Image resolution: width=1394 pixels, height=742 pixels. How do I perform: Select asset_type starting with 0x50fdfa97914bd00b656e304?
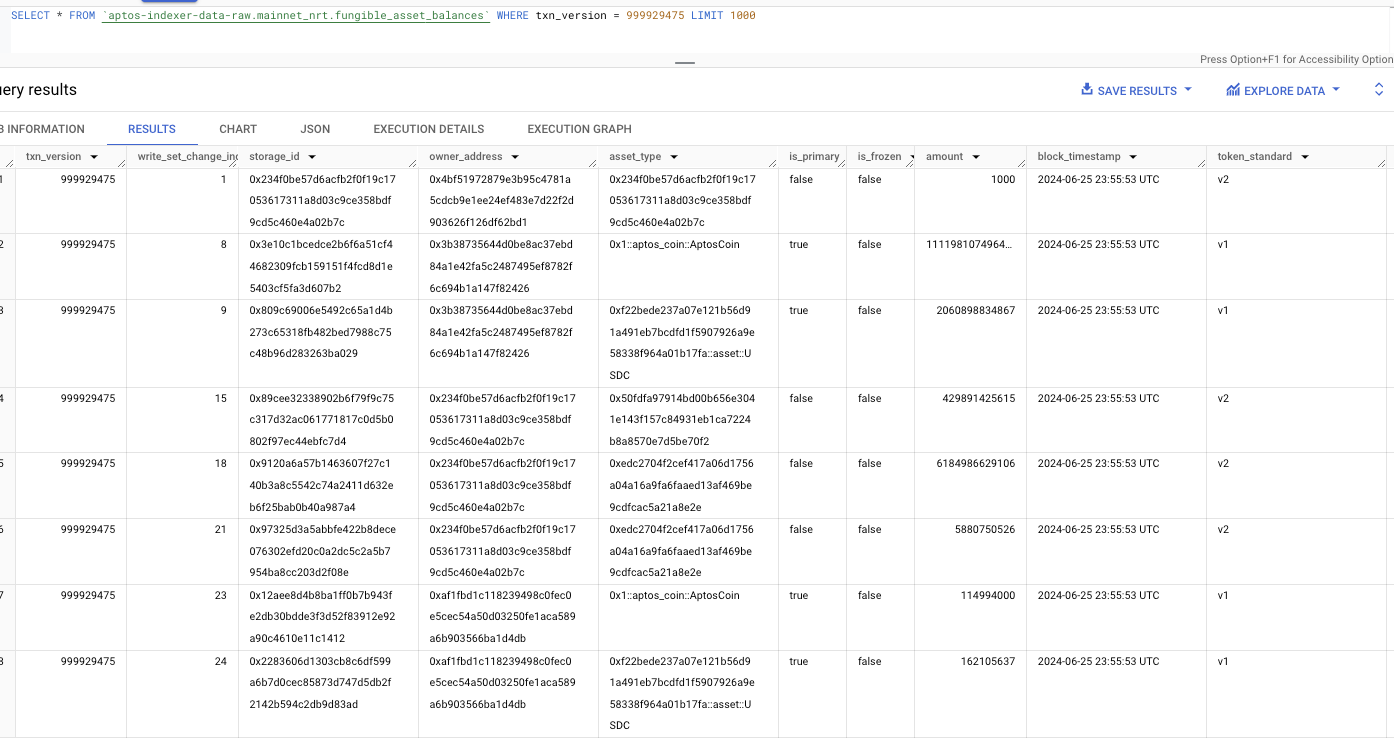(x=682, y=419)
